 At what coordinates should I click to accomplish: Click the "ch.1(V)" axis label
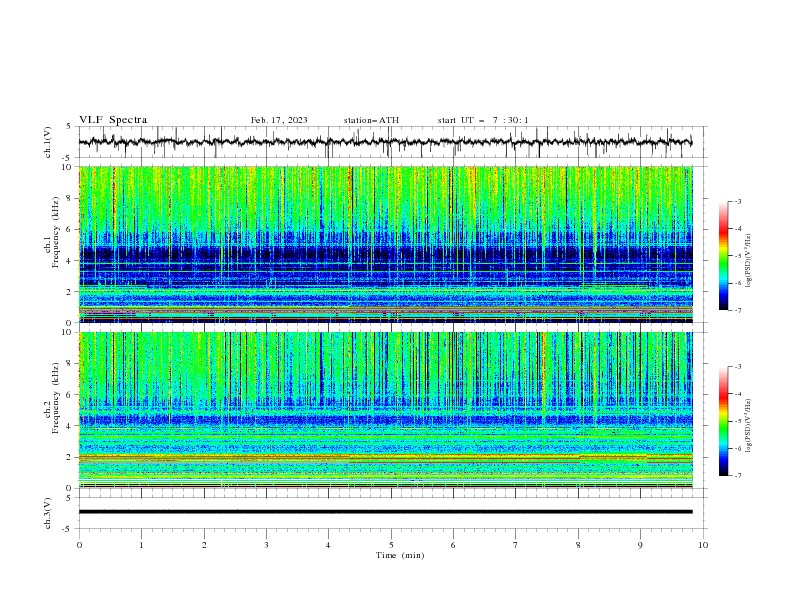tap(48, 142)
